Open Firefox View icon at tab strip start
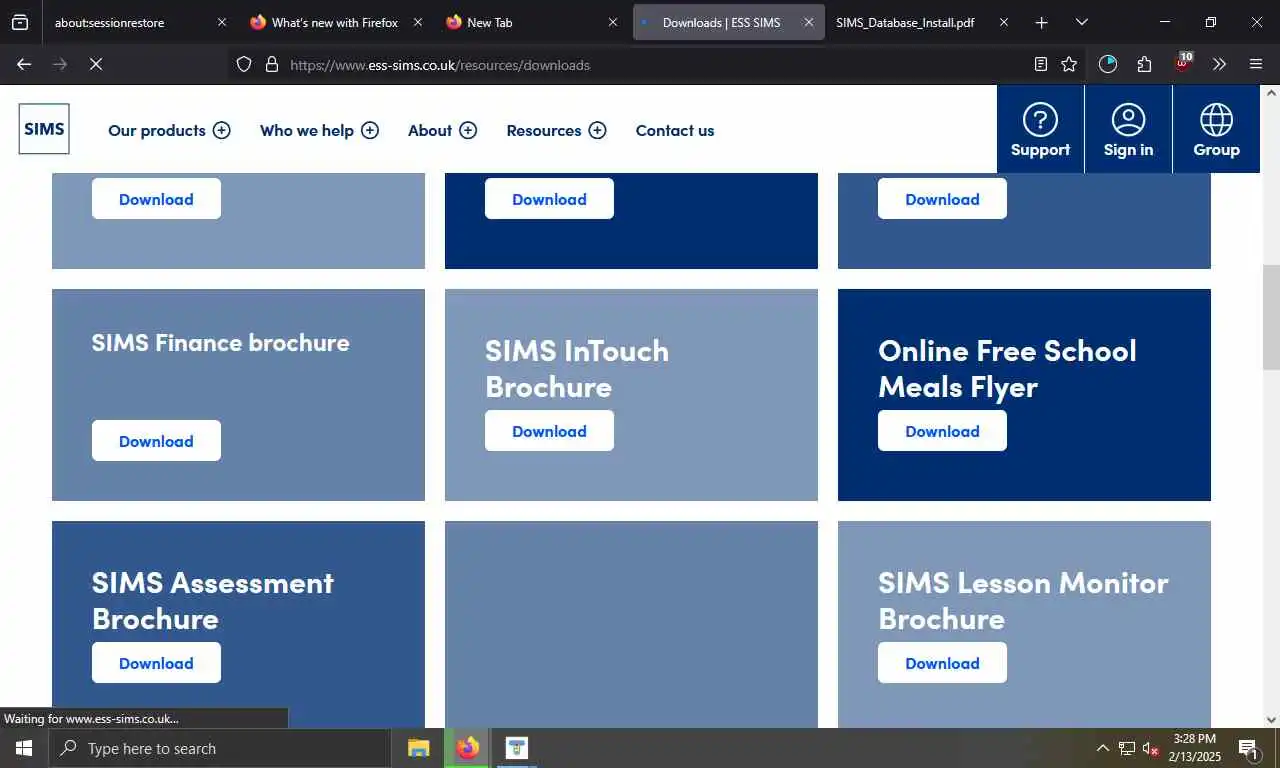Viewport: 1280px width, 768px height. (x=20, y=22)
